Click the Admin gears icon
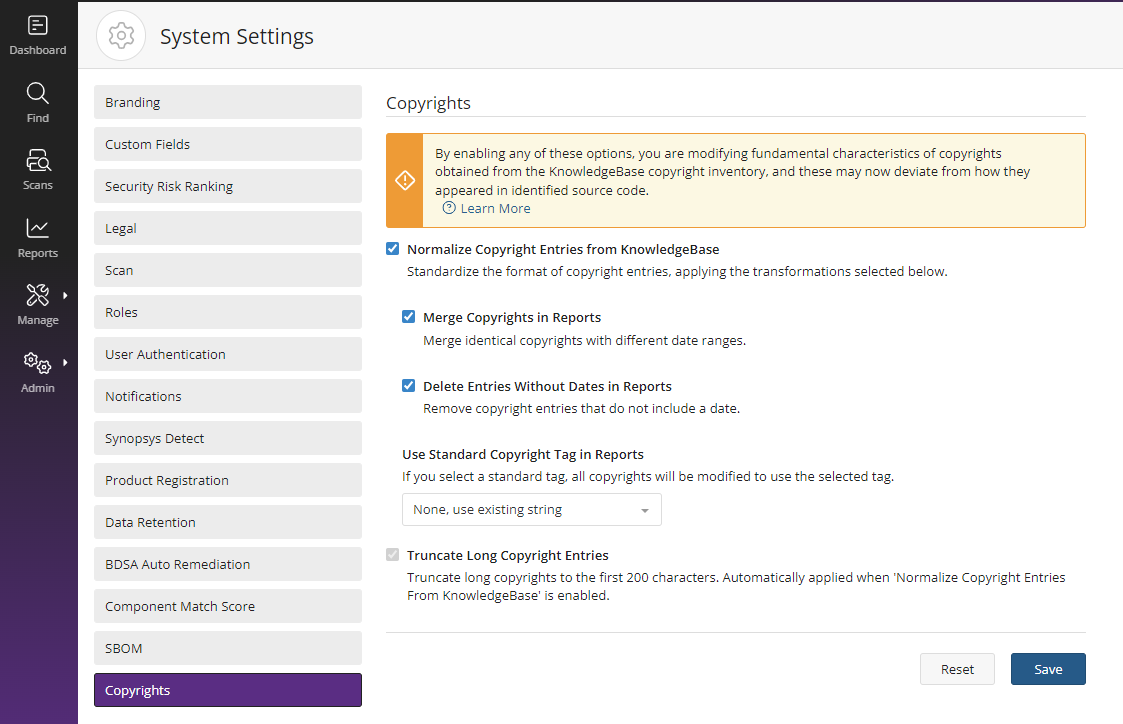The width and height of the screenshot is (1123, 724). [x=38, y=364]
